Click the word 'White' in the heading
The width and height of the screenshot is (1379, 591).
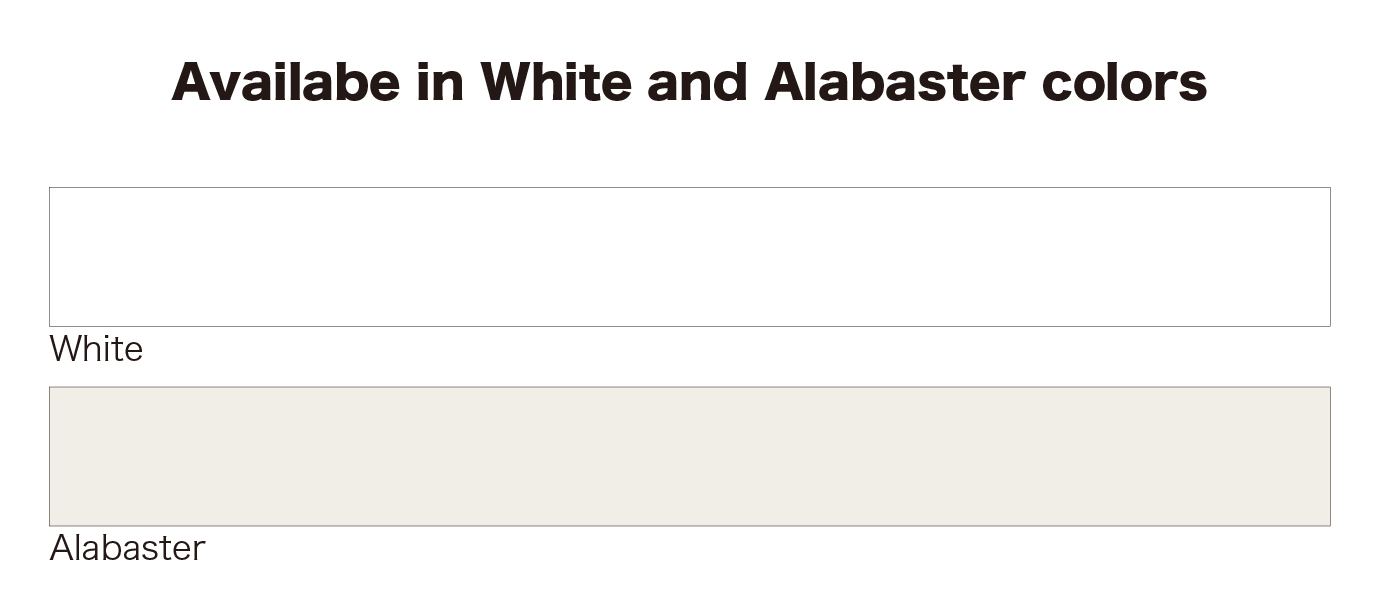coord(555,82)
